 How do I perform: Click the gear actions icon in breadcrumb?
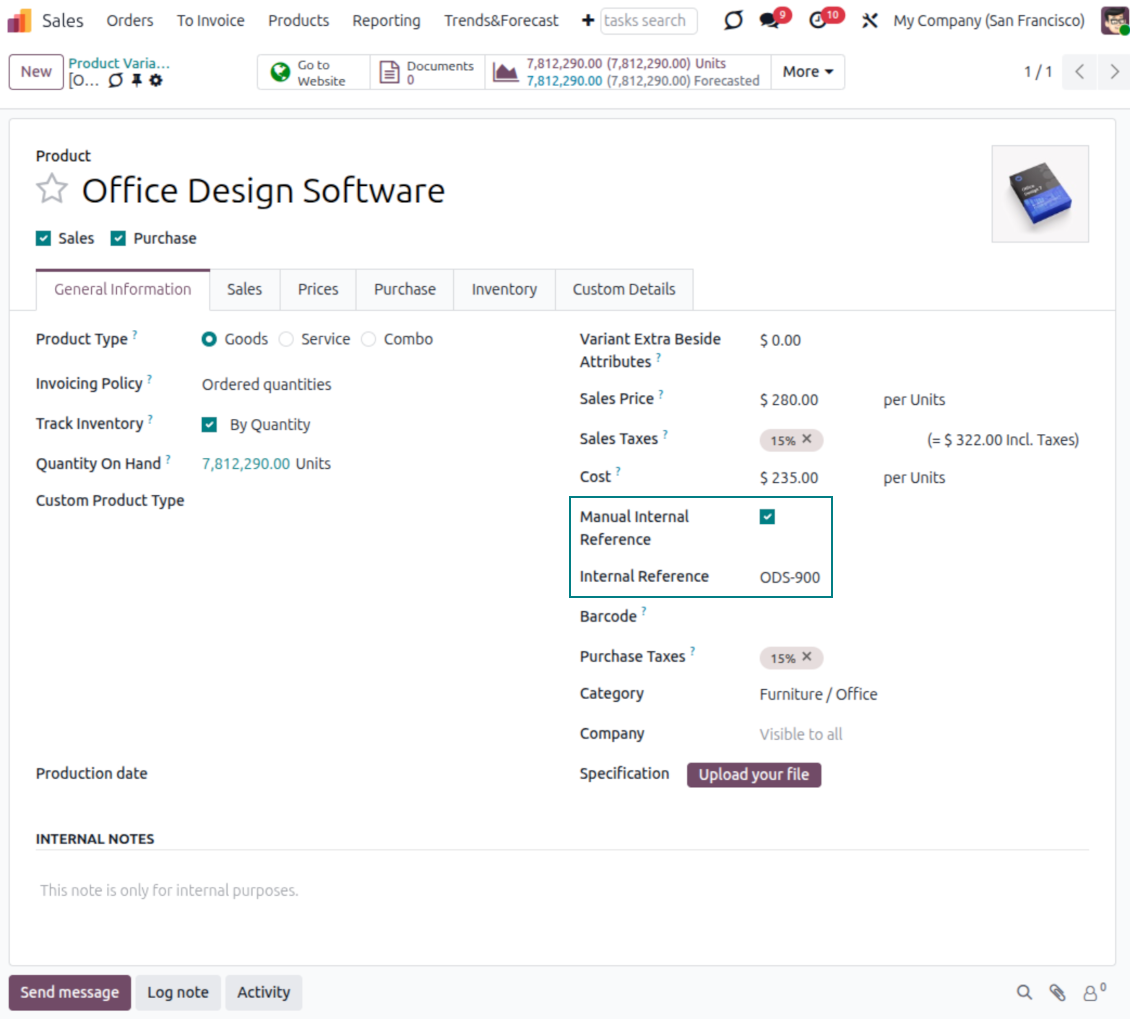[x=156, y=81]
